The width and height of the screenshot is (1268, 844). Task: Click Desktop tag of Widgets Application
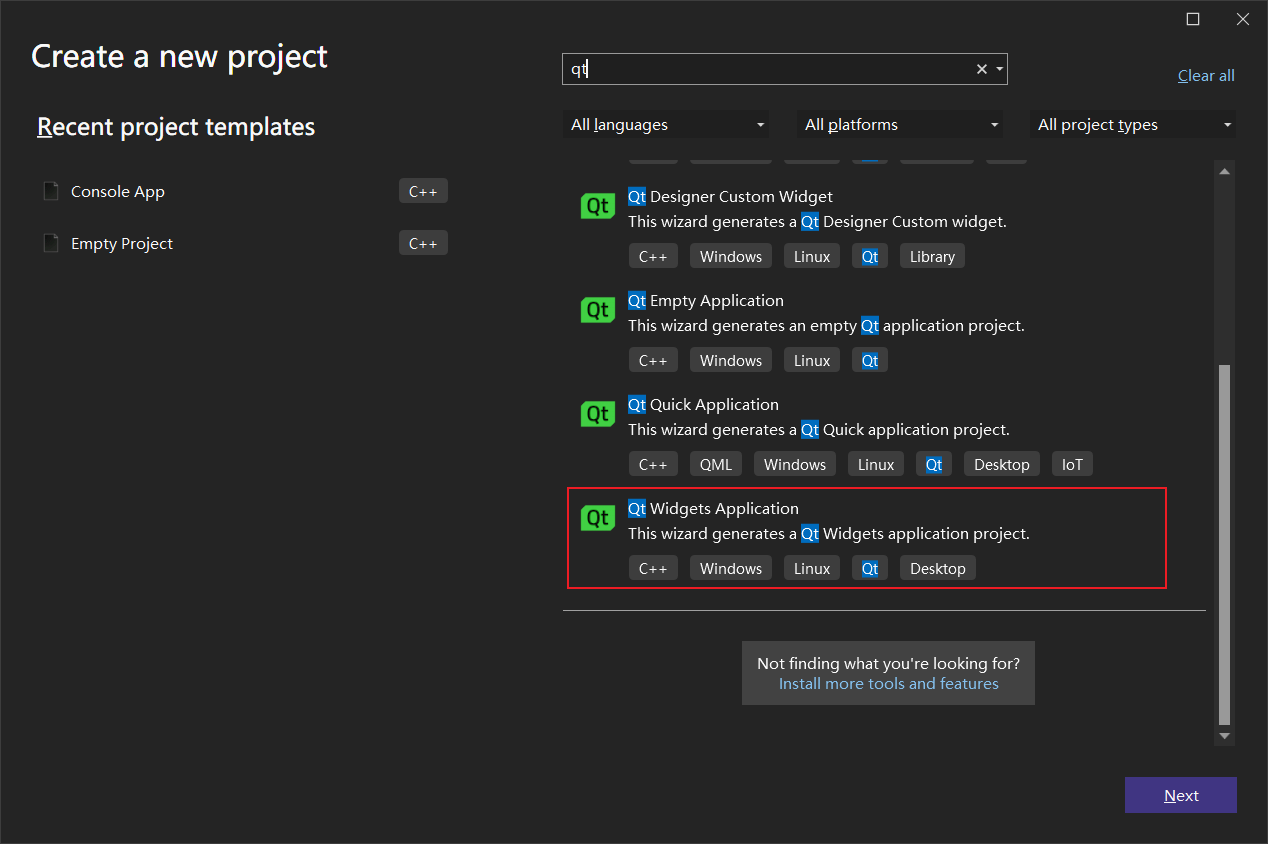[938, 568]
